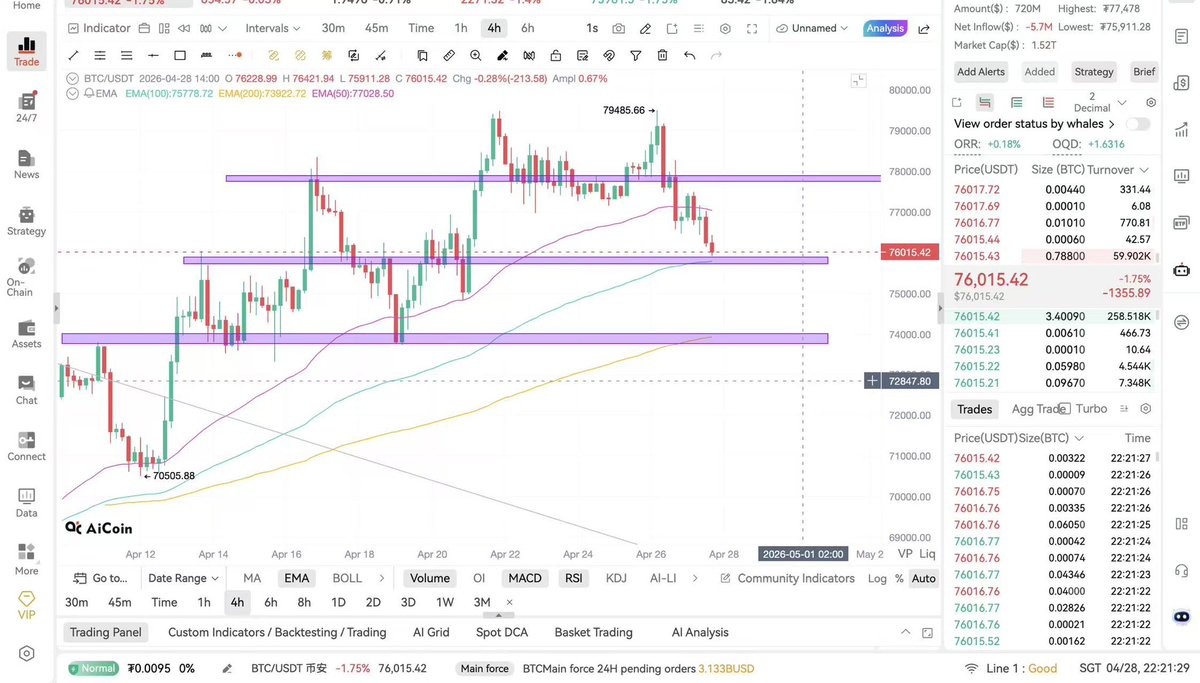Expand more main indicators arrow after BOLL
1200x683 pixels.
(381, 578)
